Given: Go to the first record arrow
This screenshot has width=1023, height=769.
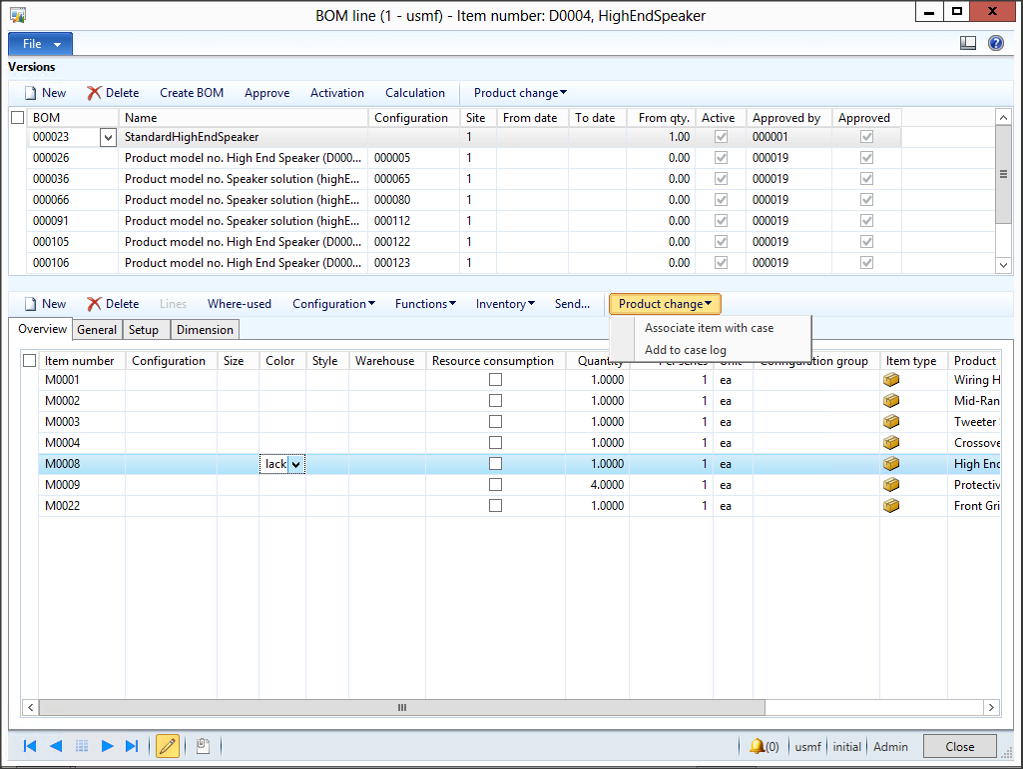Looking at the screenshot, I should (x=30, y=746).
